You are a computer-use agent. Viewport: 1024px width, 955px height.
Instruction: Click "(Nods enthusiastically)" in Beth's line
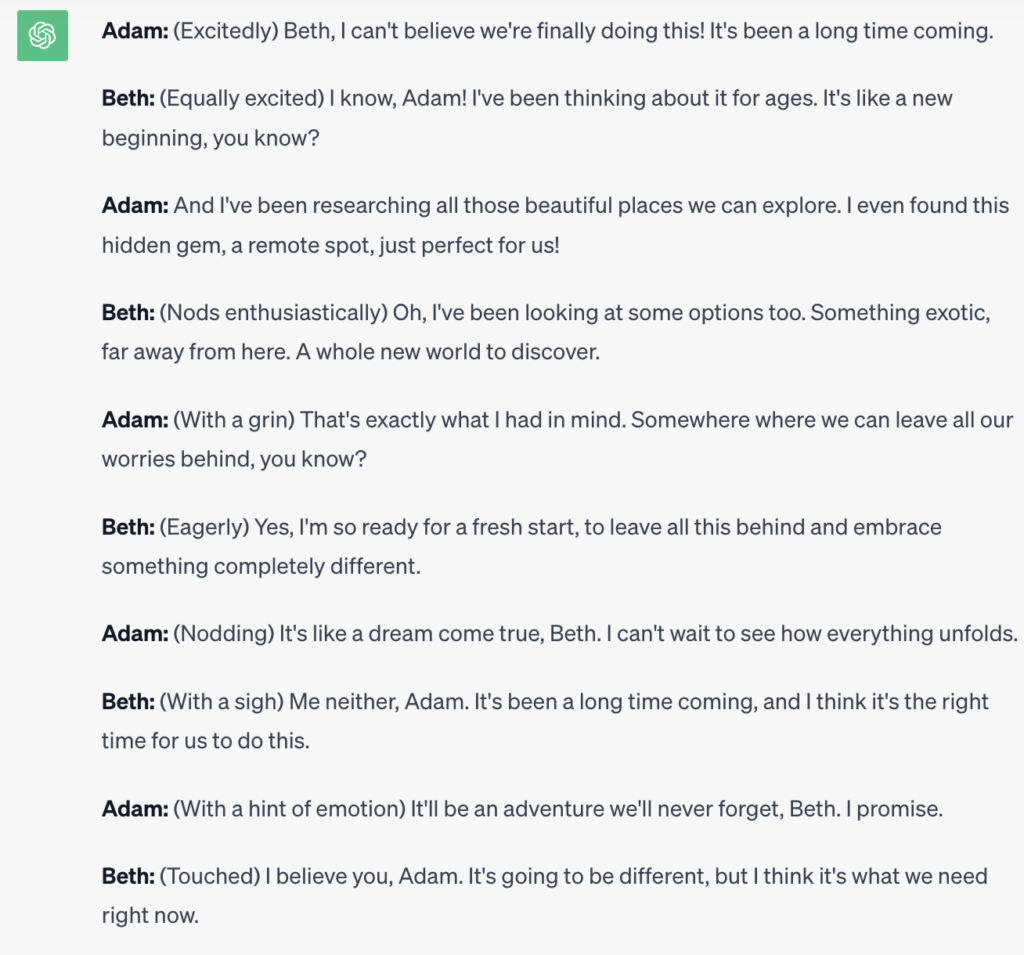coord(274,312)
